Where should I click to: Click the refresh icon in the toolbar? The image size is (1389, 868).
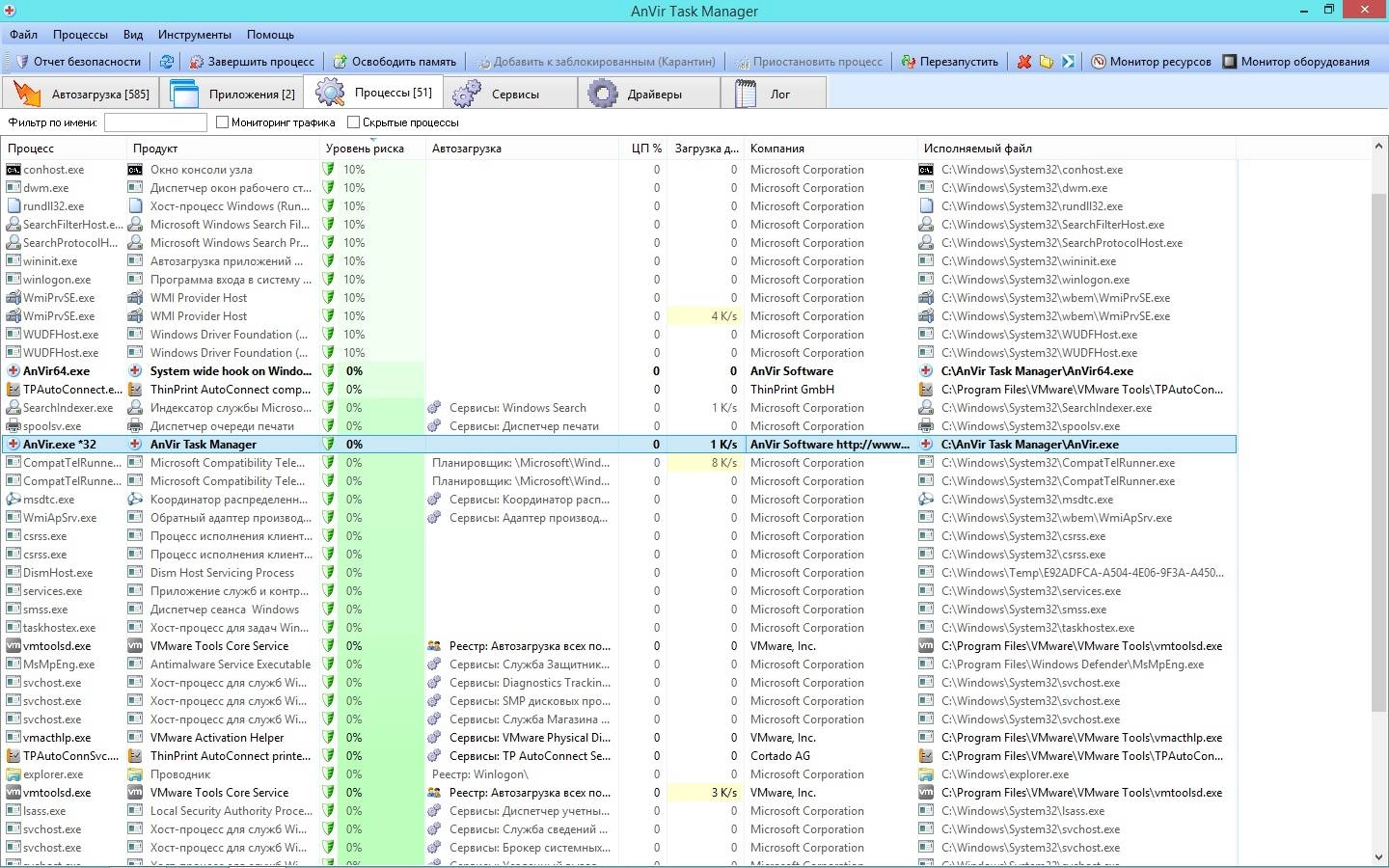click(x=167, y=61)
